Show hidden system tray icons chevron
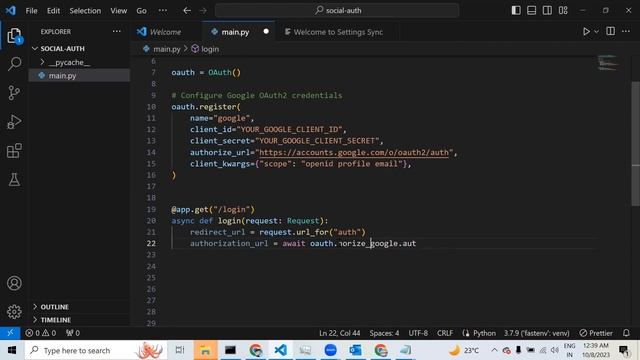The height and width of the screenshot is (360, 640). click(x=494, y=350)
